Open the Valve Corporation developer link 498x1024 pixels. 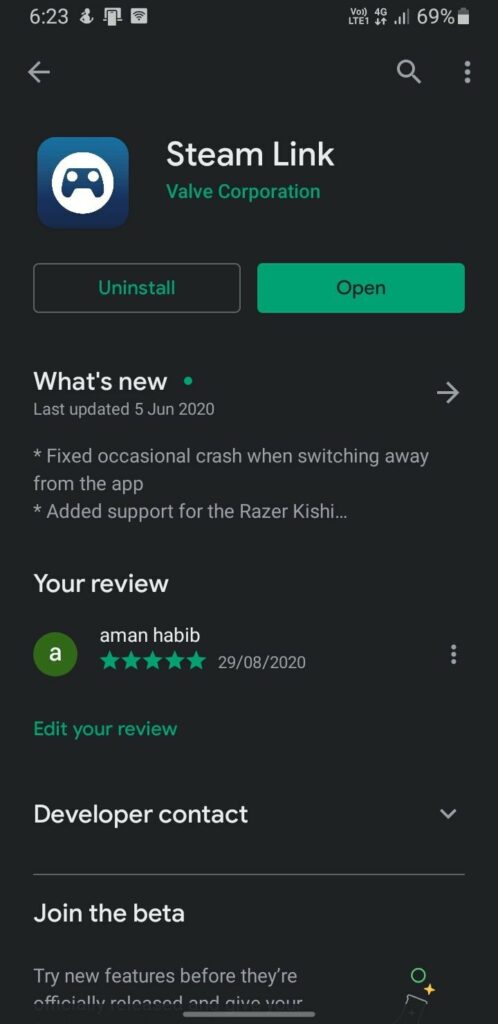point(243,192)
